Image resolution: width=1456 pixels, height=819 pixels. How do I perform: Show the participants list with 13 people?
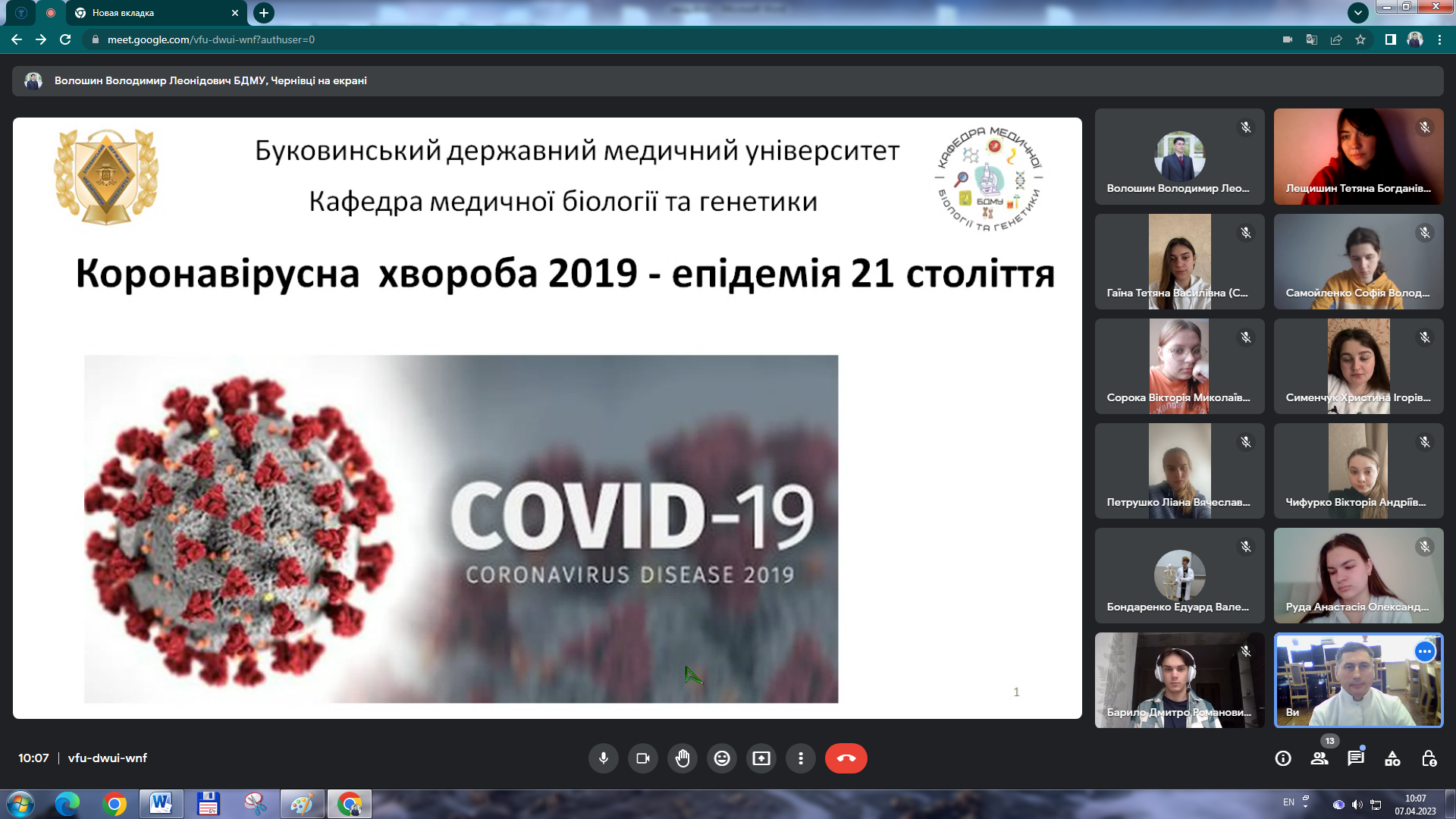1319,758
